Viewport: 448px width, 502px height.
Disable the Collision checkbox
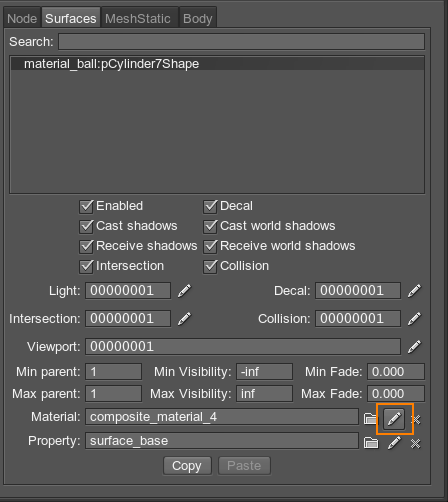point(210,266)
